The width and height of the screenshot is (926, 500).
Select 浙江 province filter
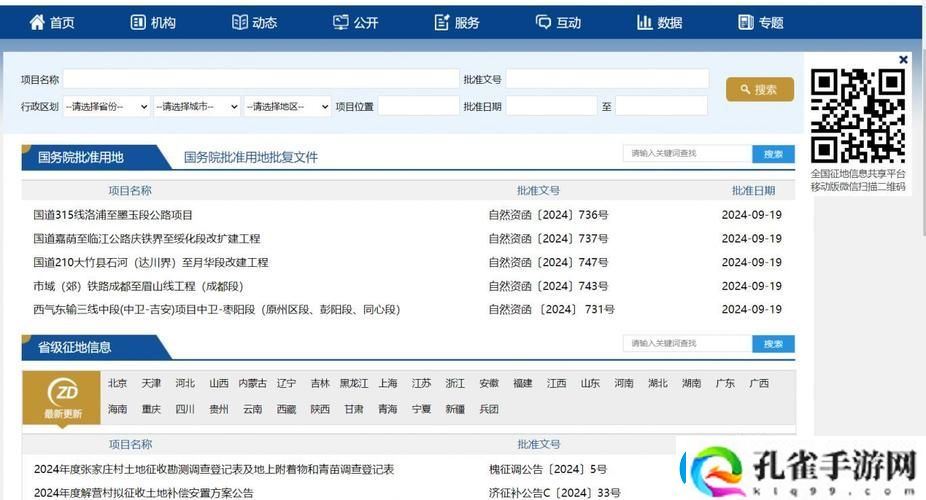[455, 383]
